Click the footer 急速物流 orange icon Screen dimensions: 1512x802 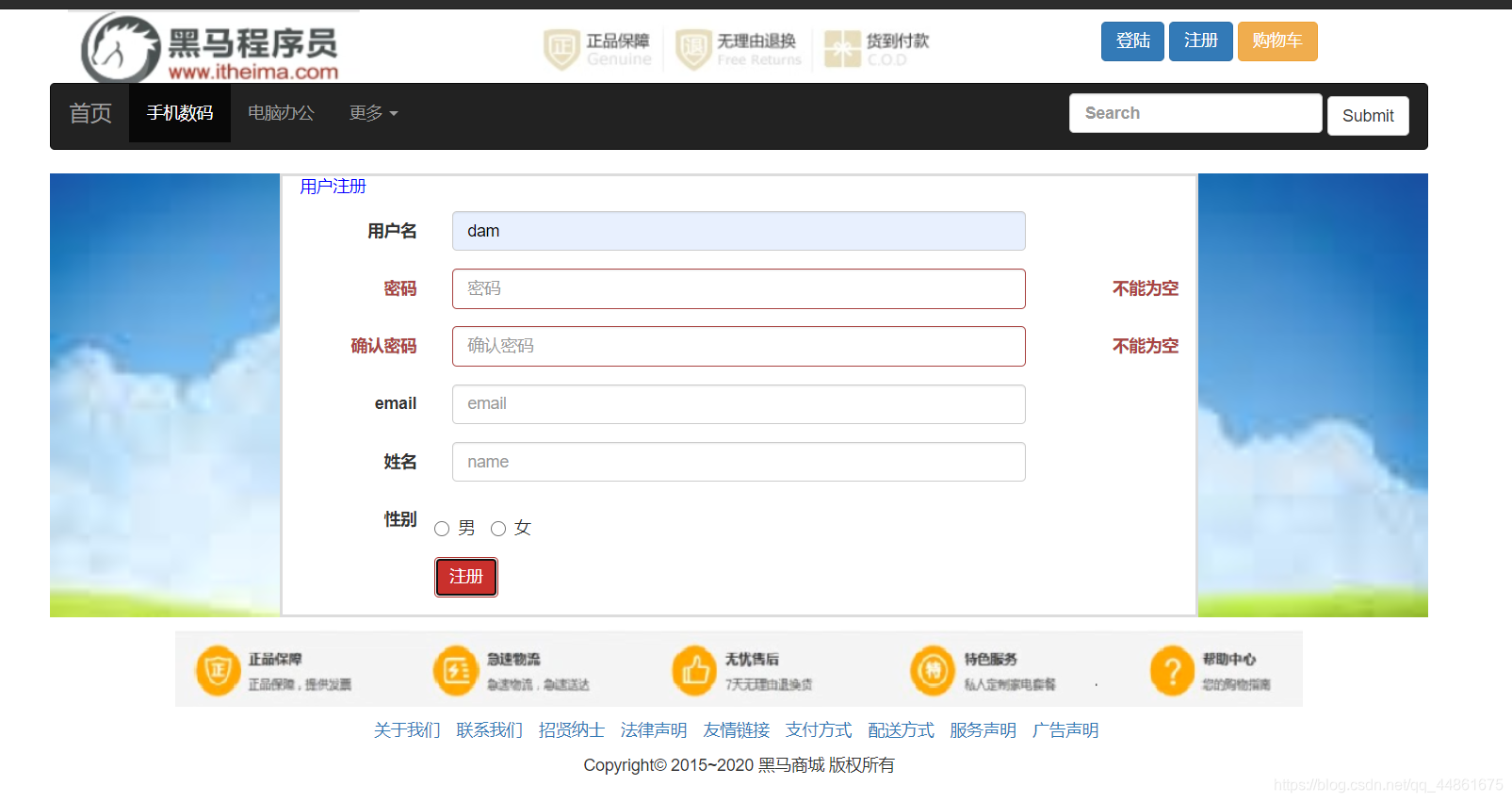(x=456, y=670)
